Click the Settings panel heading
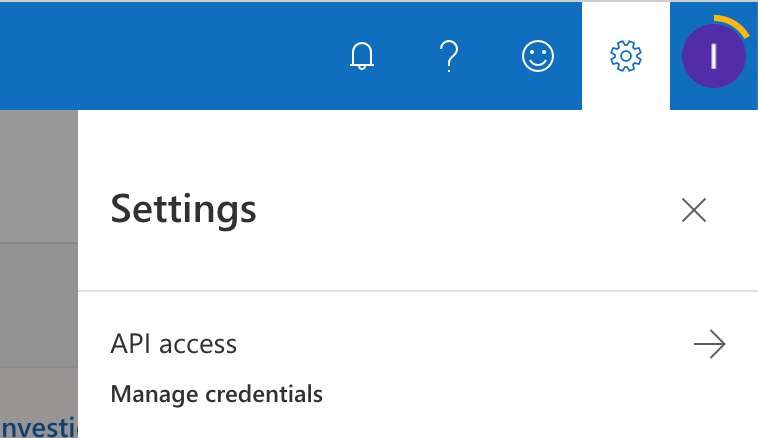Image resolution: width=758 pixels, height=438 pixels. (183, 210)
